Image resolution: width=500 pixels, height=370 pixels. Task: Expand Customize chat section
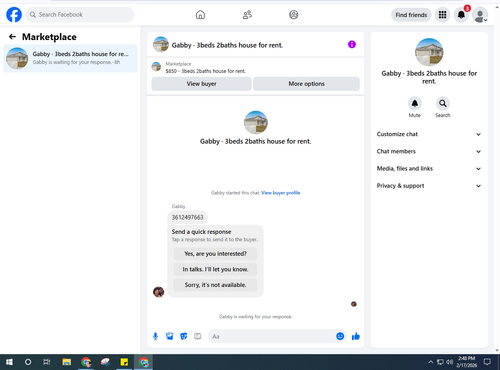(x=429, y=134)
